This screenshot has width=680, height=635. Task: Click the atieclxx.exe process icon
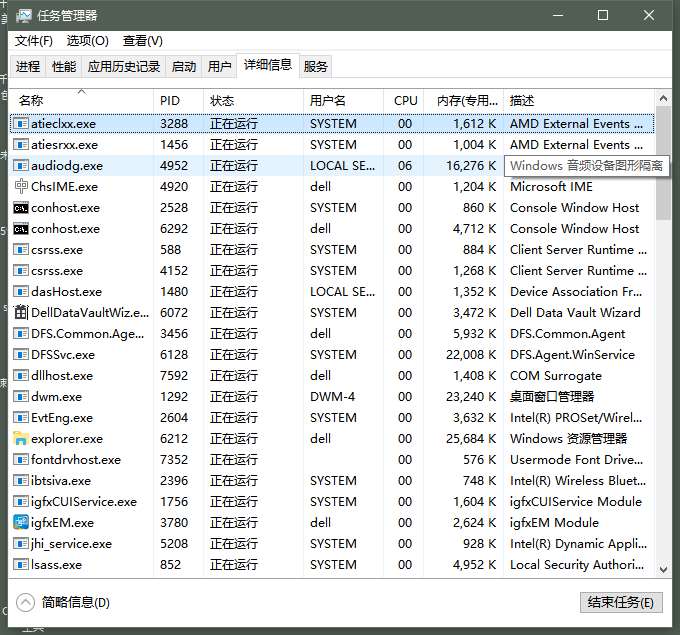(x=20, y=124)
